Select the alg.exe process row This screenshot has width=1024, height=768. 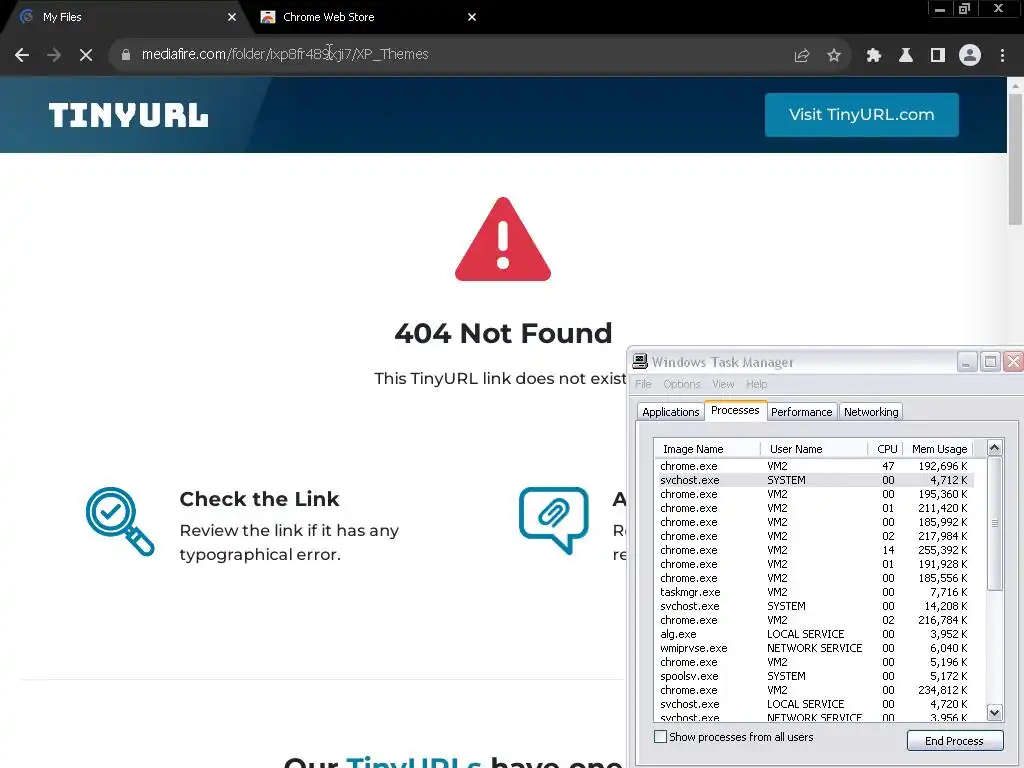[814, 634]
